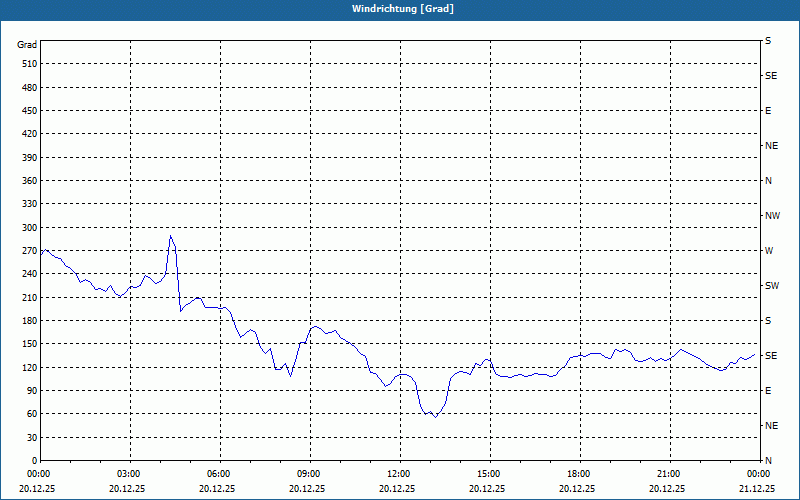The width and height of the screenshot is (800, 500).
Task: Select the 270 tick label on the y-axis
Action: pos(27,251)
